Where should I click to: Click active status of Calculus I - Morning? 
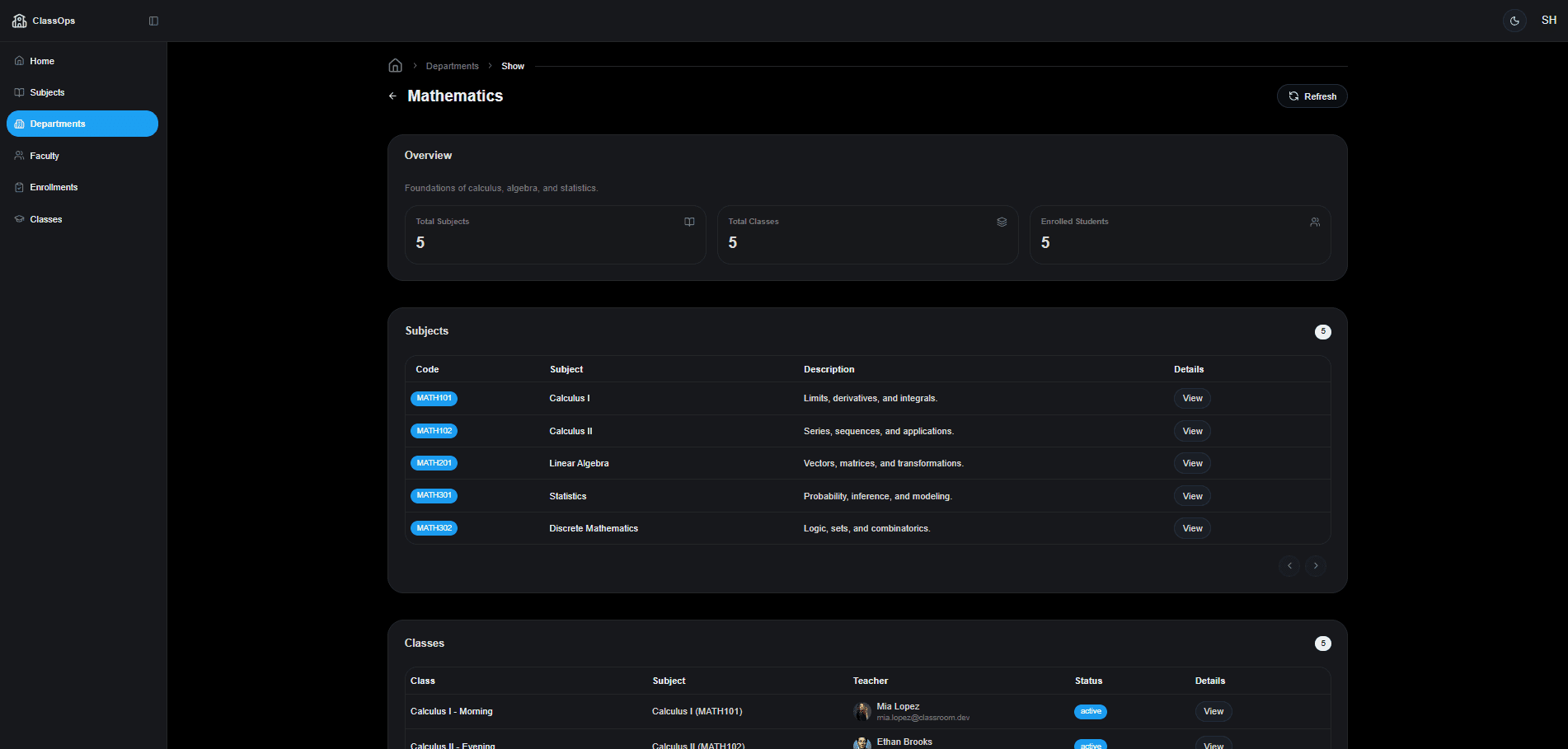pyautogui.click(x=1091, y=711)
